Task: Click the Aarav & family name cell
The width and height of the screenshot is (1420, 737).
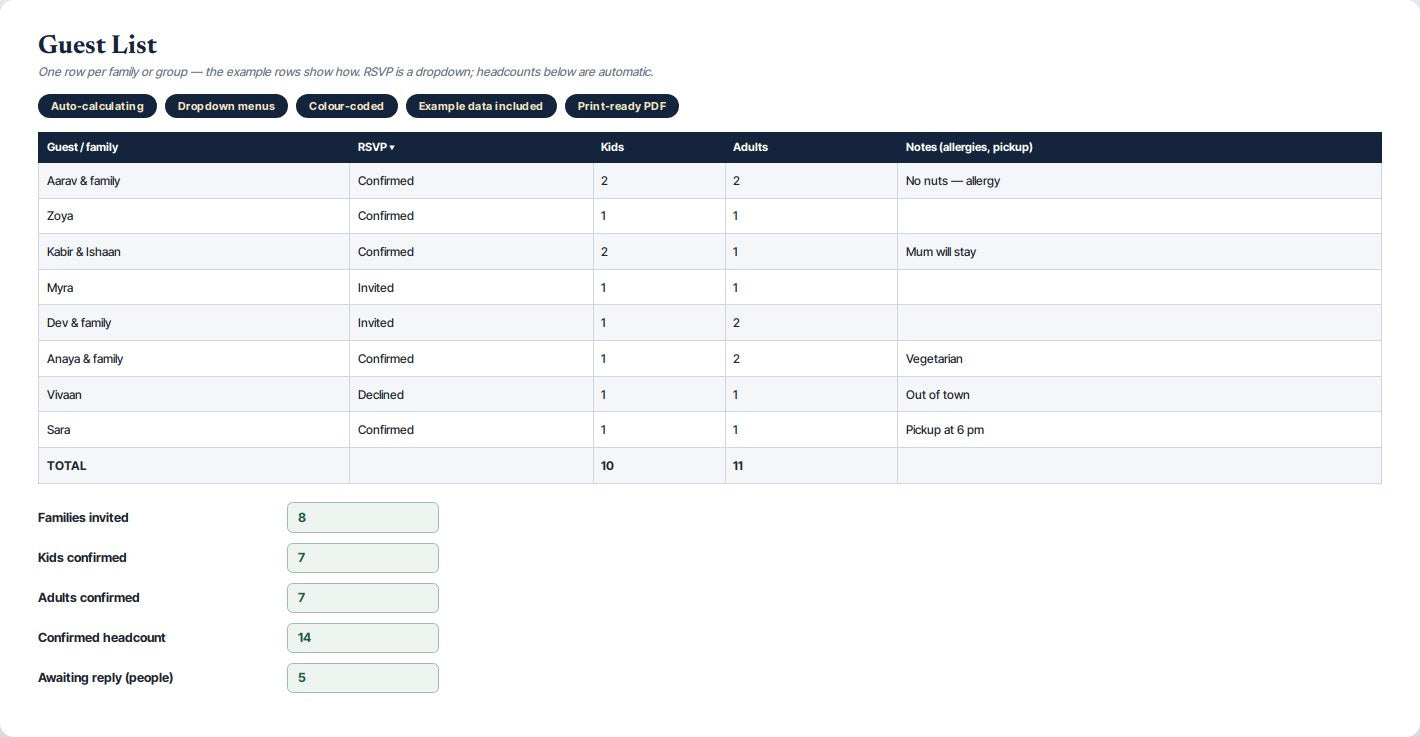Action: click(193, 181)
